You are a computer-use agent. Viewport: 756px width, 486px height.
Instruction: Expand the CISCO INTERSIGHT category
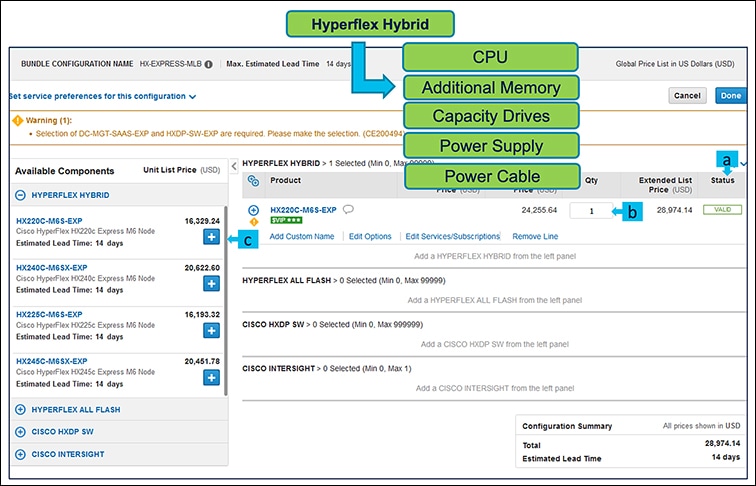21,453
